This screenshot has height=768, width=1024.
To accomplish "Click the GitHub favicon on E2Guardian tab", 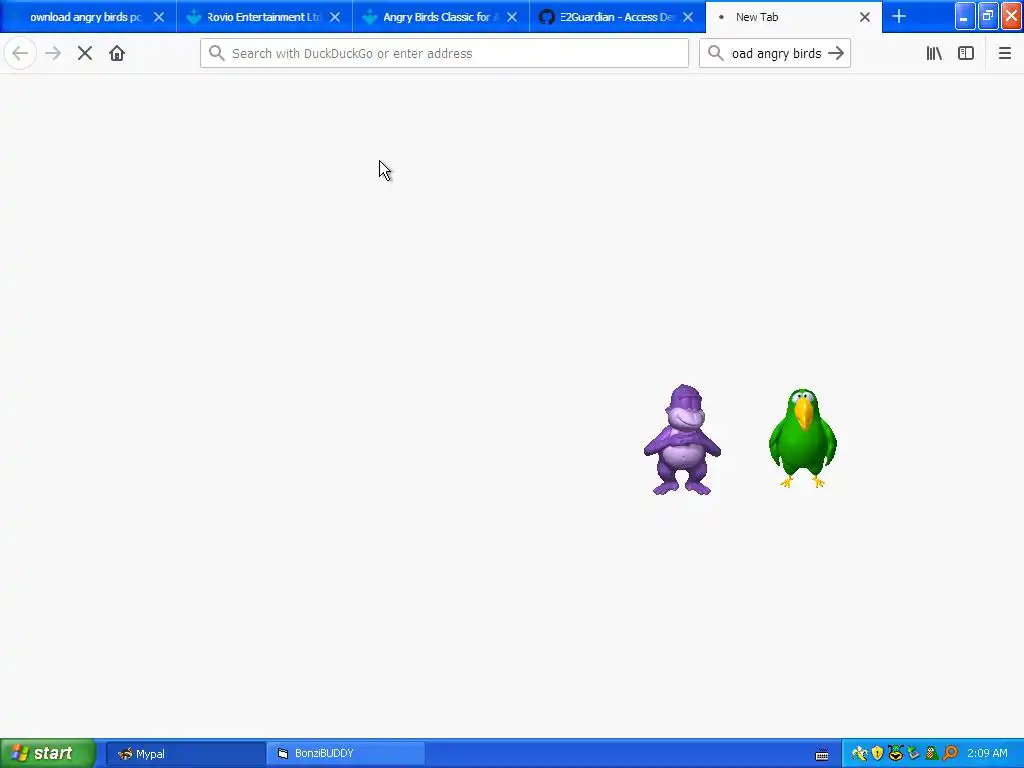I will pyautogui.click(x=547, y=17).
